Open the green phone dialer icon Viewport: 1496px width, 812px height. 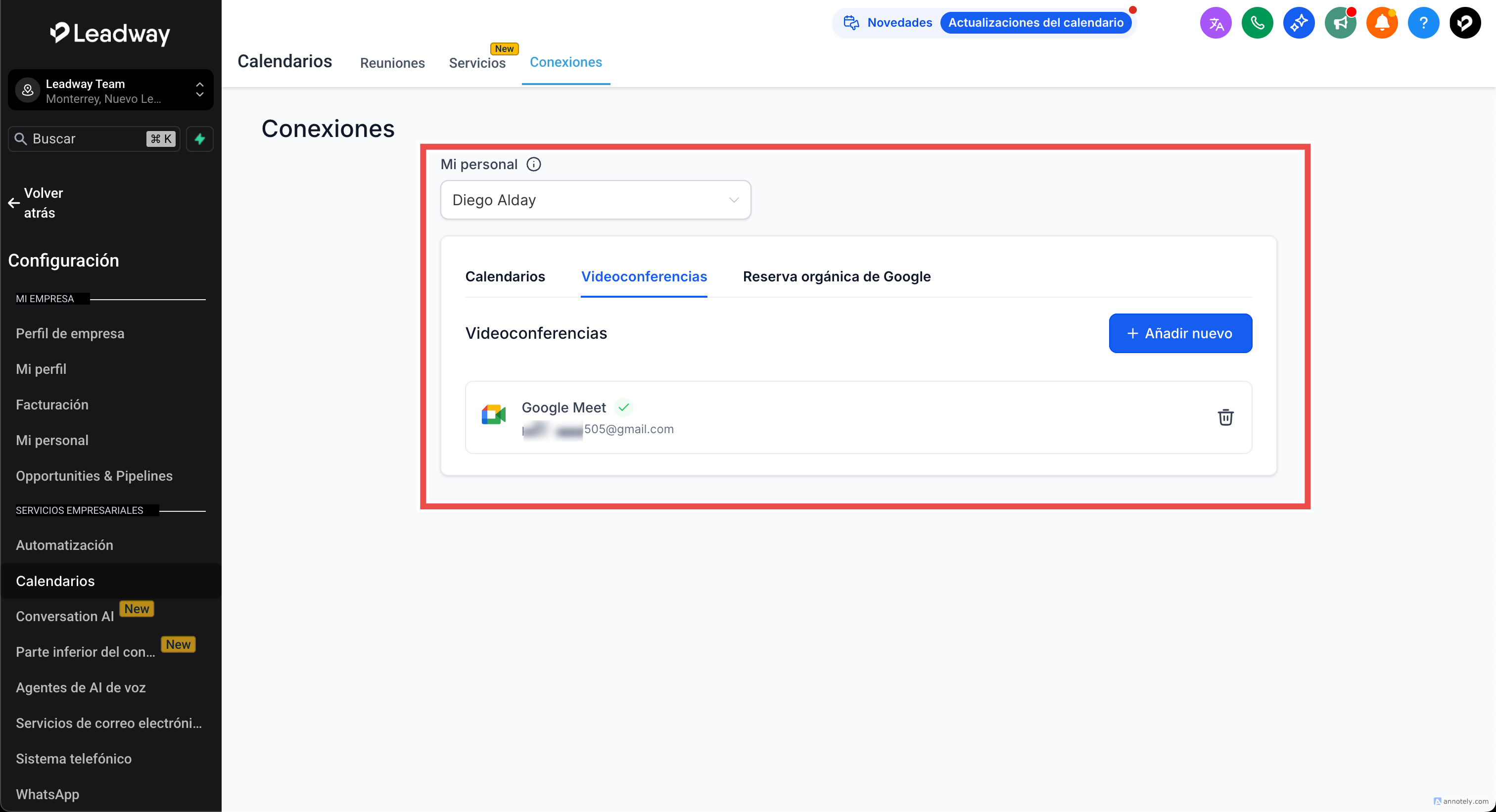click(x=1257, y=23)
